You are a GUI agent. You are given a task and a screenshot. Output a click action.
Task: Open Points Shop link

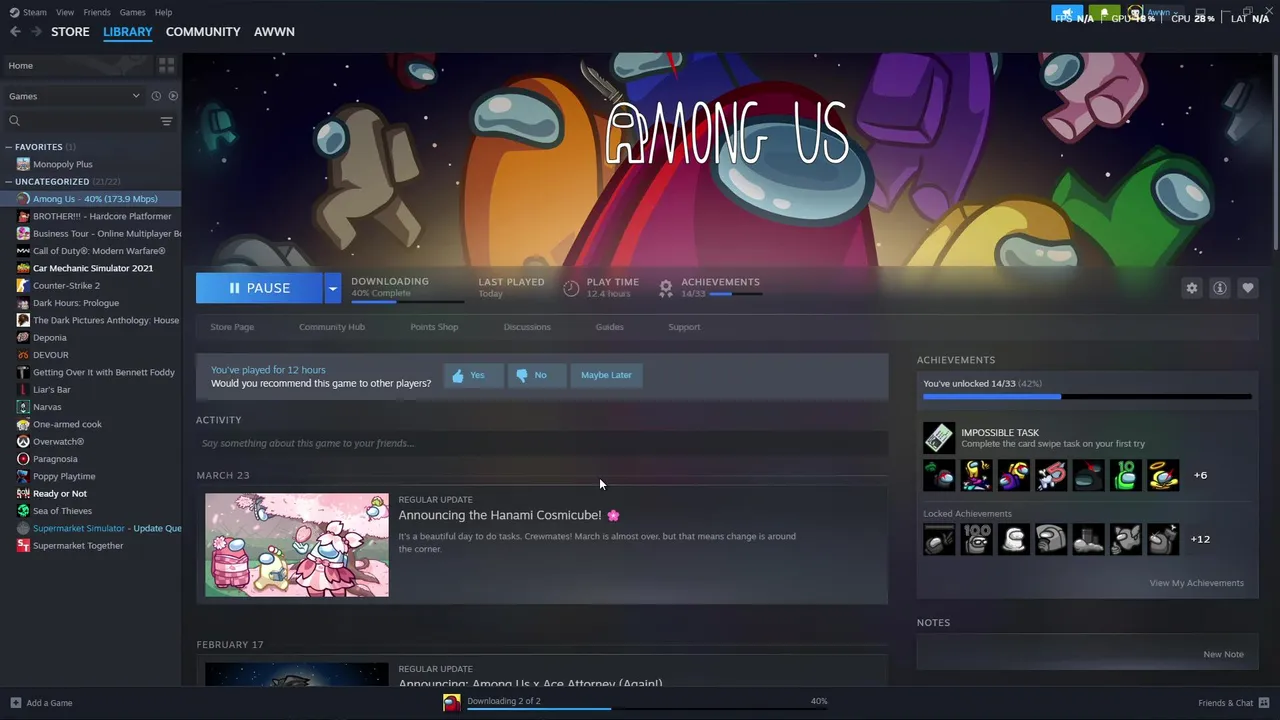(x=434, y=327)
